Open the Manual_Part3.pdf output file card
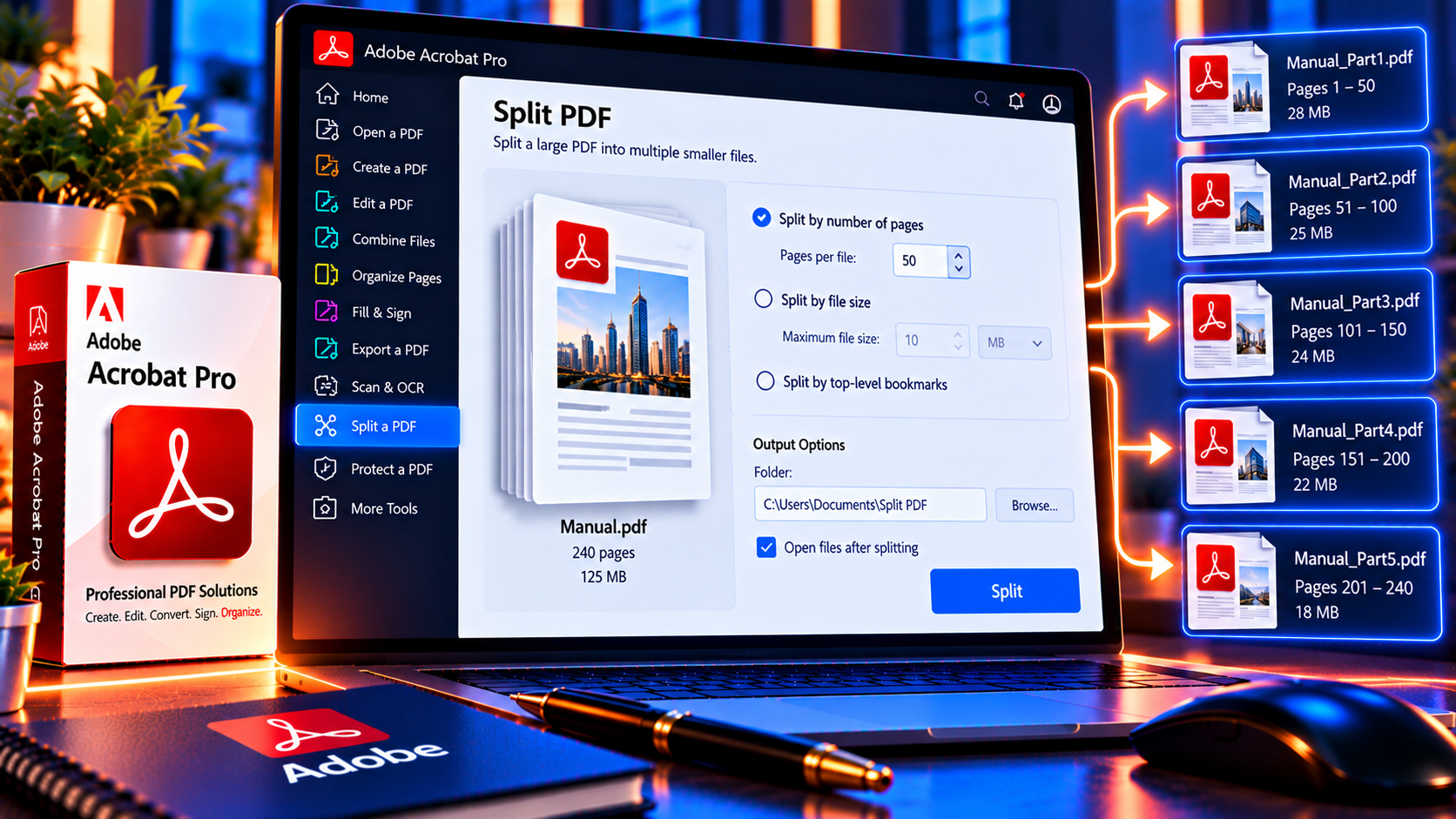 coord(1306,328)
